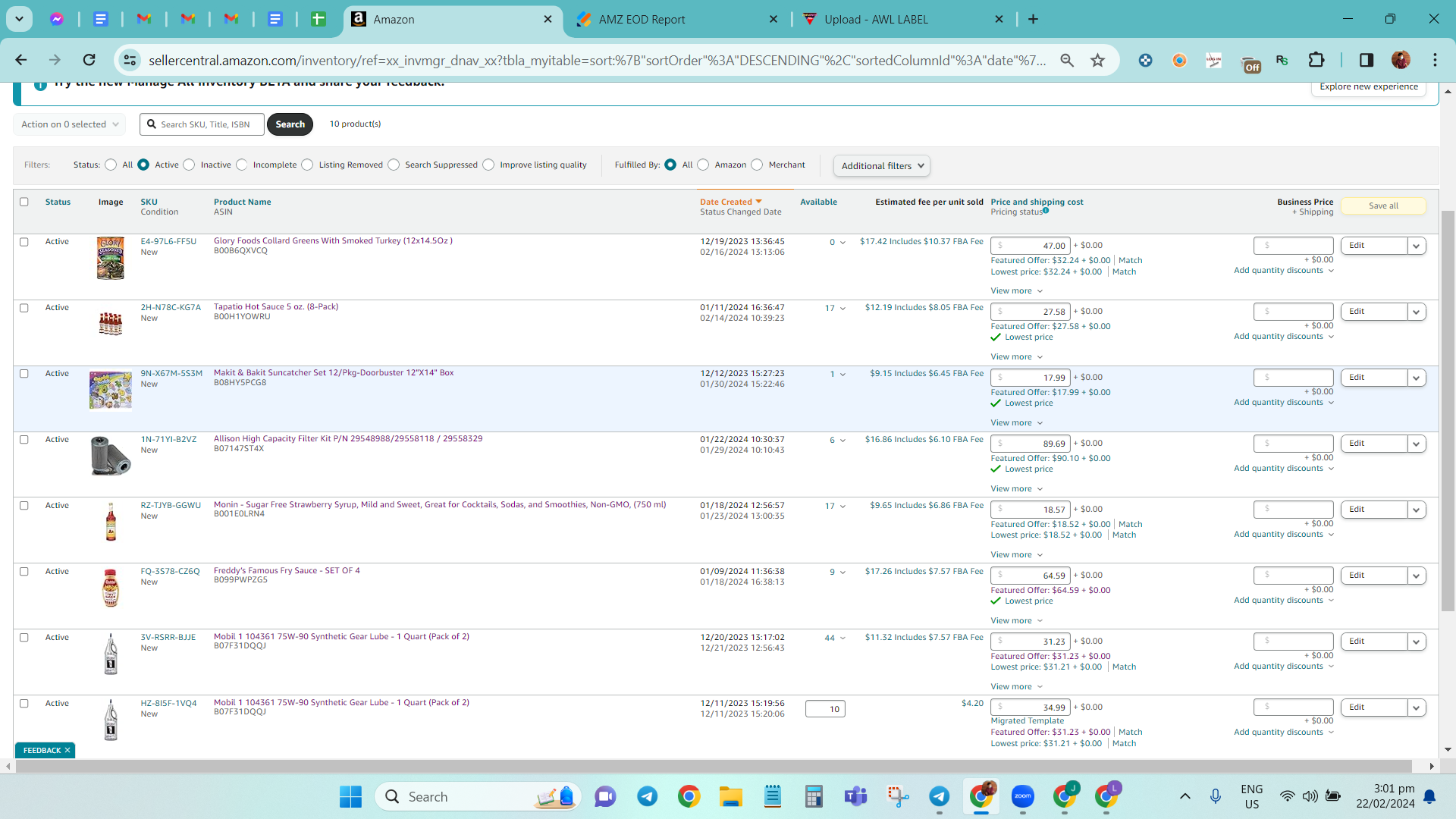Screen dimensions: 1456x819
Task: Click Edit for Monin Syrup row
Action: (1373, 510)
